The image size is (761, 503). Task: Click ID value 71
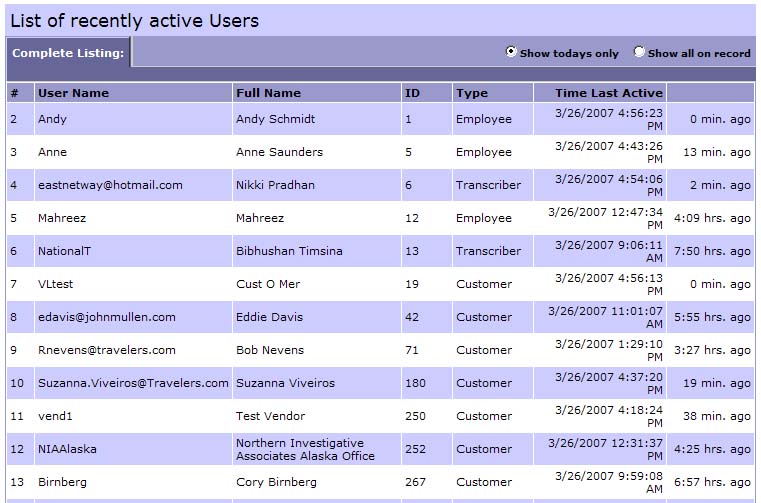tap(412, 350)
